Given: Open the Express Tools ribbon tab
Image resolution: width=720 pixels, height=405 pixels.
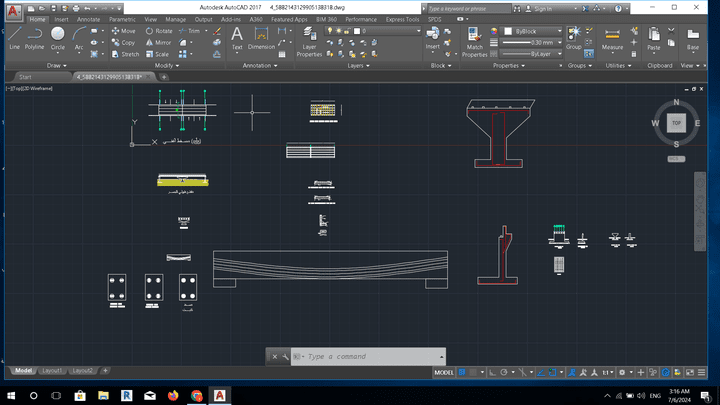Looking at the screenshot, I should [402, 19].
